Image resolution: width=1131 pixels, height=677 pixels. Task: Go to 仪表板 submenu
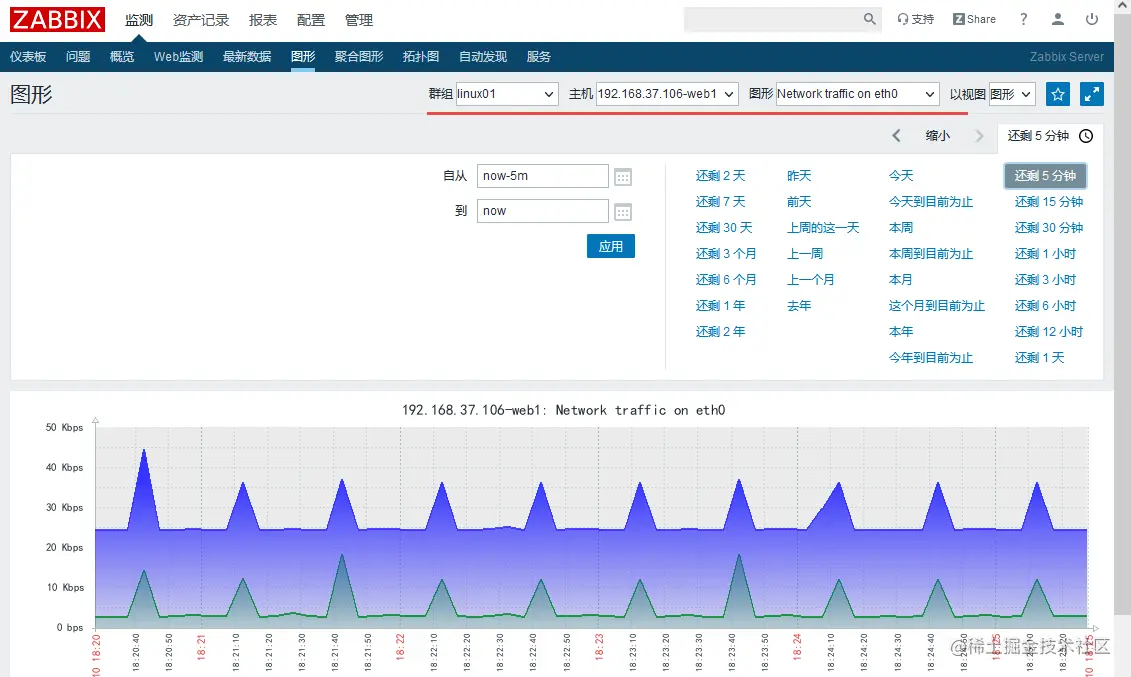[x=28, y=56]
